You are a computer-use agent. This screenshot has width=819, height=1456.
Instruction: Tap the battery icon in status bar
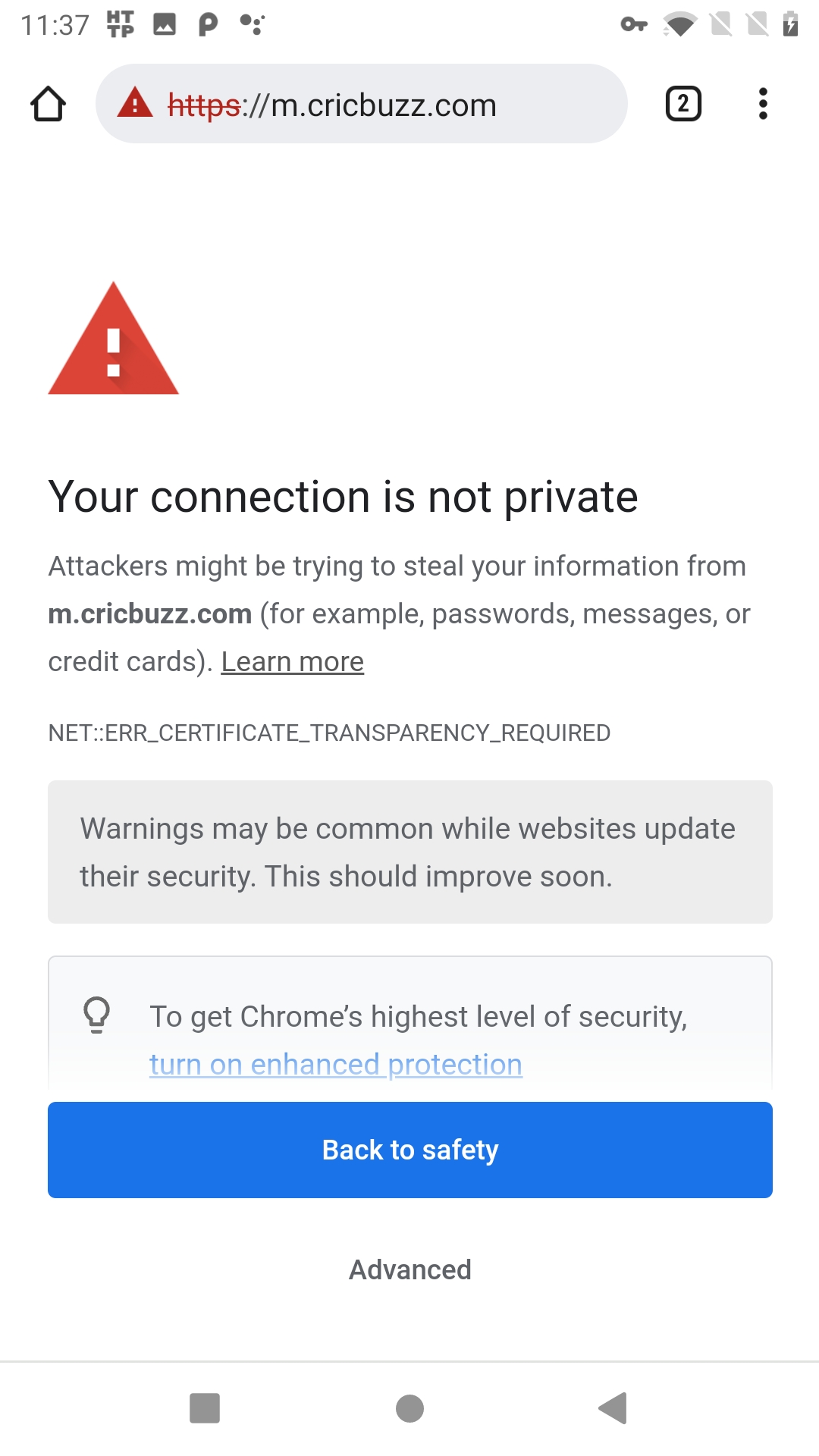point(789,24)
